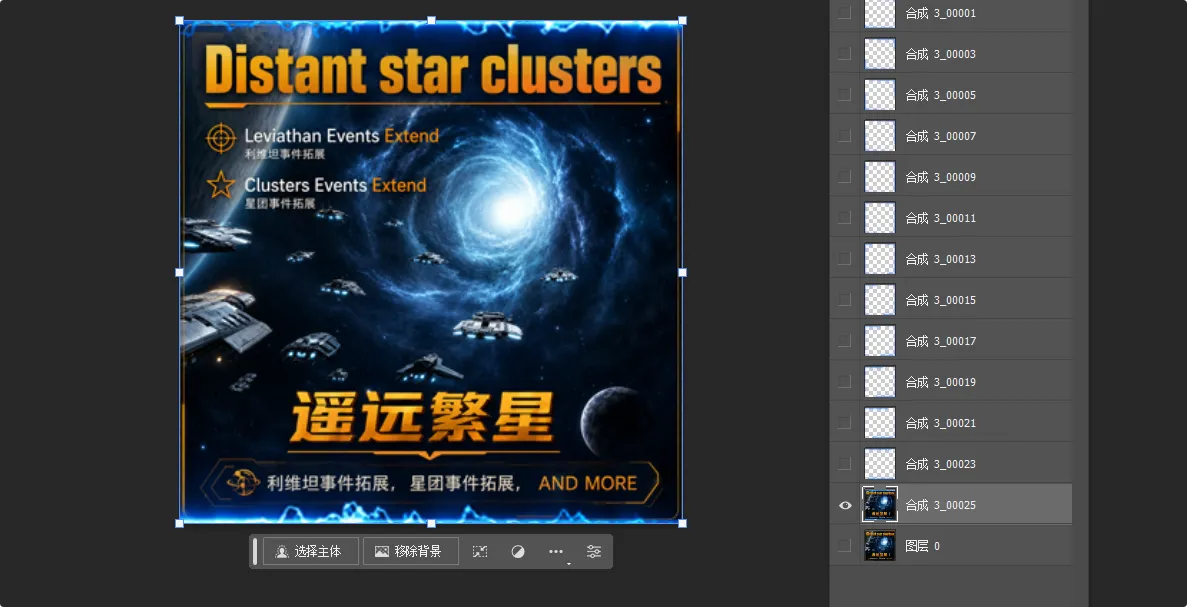The width and height of the screenshot is (1187, 607).
Task: Select layer 合成 3_00019 in the layers list
Action: point(951,382)
